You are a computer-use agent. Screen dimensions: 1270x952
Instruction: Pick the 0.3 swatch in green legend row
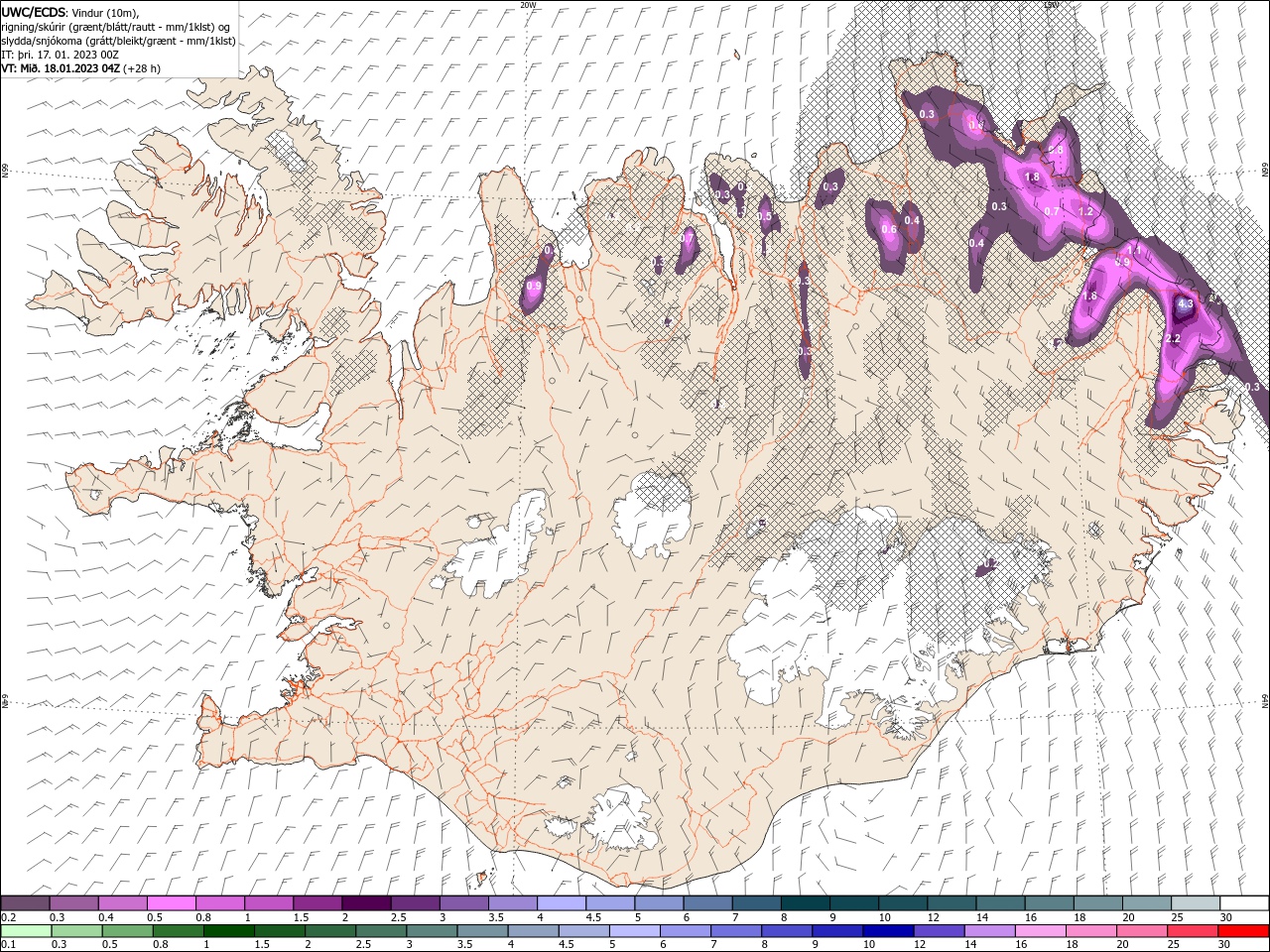pyautogui.click(x=76, y=931)
